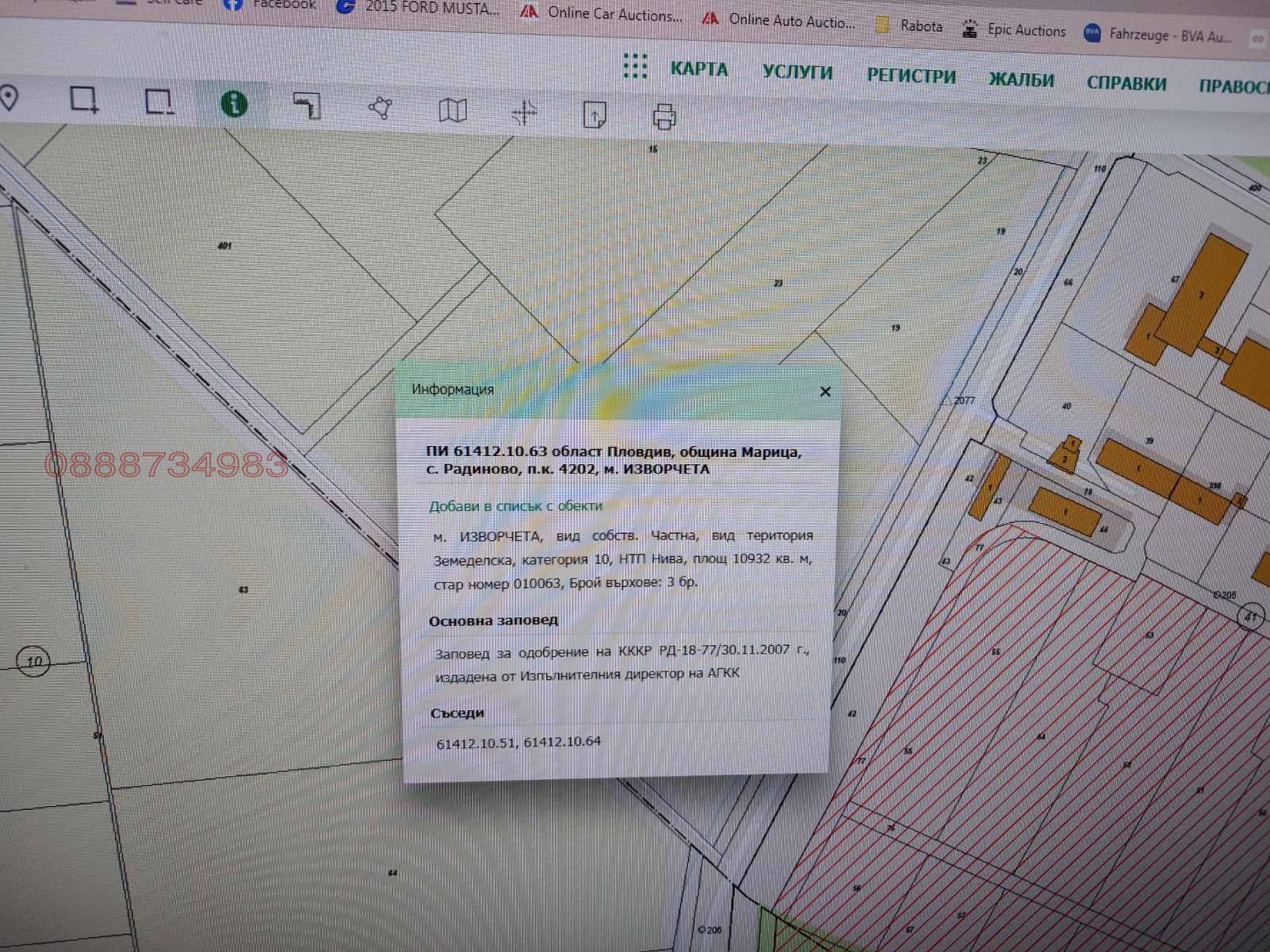1270x952 pixels.
Task: Click circled number 10 map marker
Action: [x=33, y=661]
